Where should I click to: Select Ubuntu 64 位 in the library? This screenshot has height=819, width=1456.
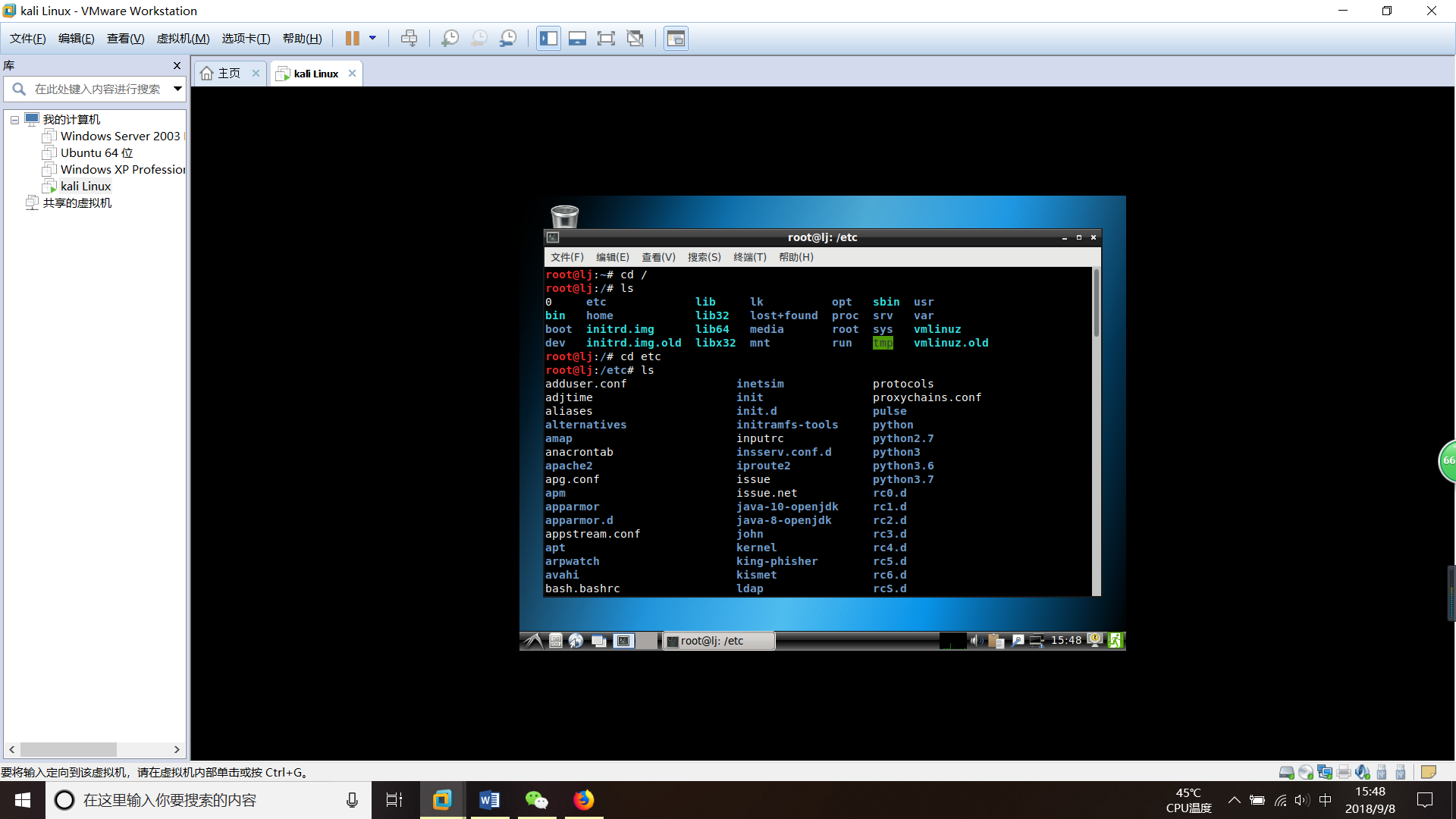point(96,153)
